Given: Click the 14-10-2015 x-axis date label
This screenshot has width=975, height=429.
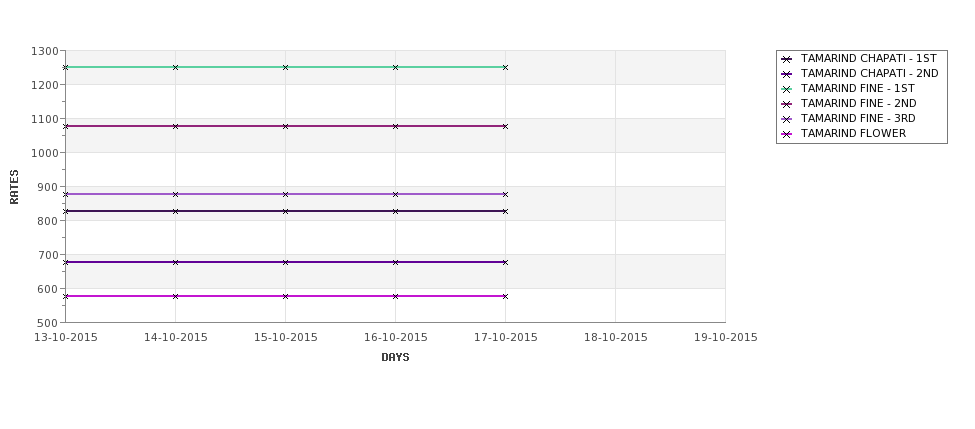Looking at the screenshot, I should (x=175, y=338).
